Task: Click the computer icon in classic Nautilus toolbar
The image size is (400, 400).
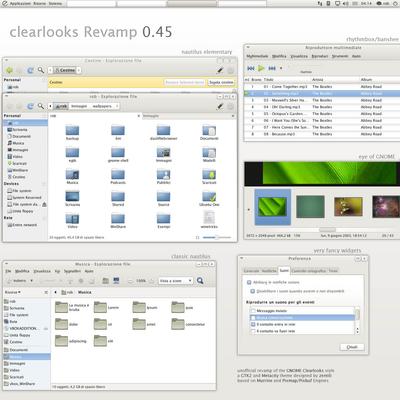Action: point(116,281)
